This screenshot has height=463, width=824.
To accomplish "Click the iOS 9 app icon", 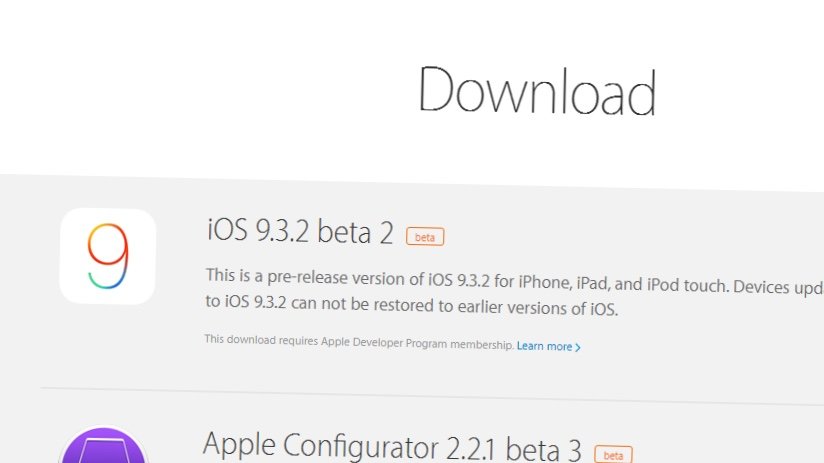I will [x=108, y=256].
